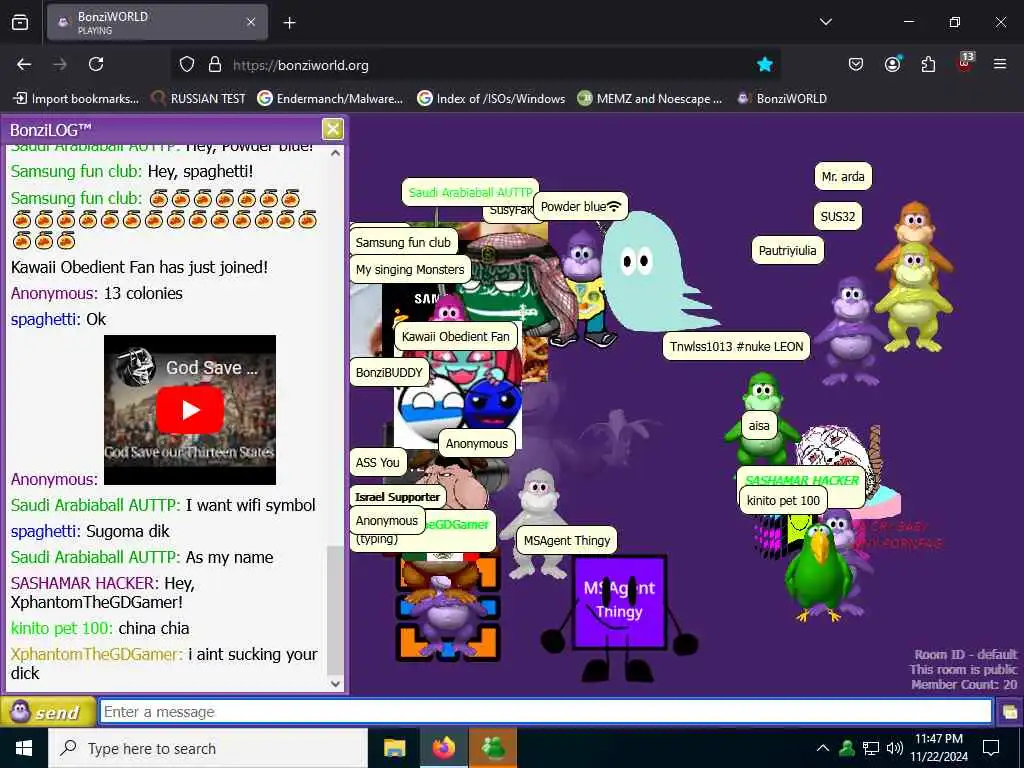This screenshot has width=1024, height=768.
Task: Open File Explorer from taskbar
Action: (394, 748)
